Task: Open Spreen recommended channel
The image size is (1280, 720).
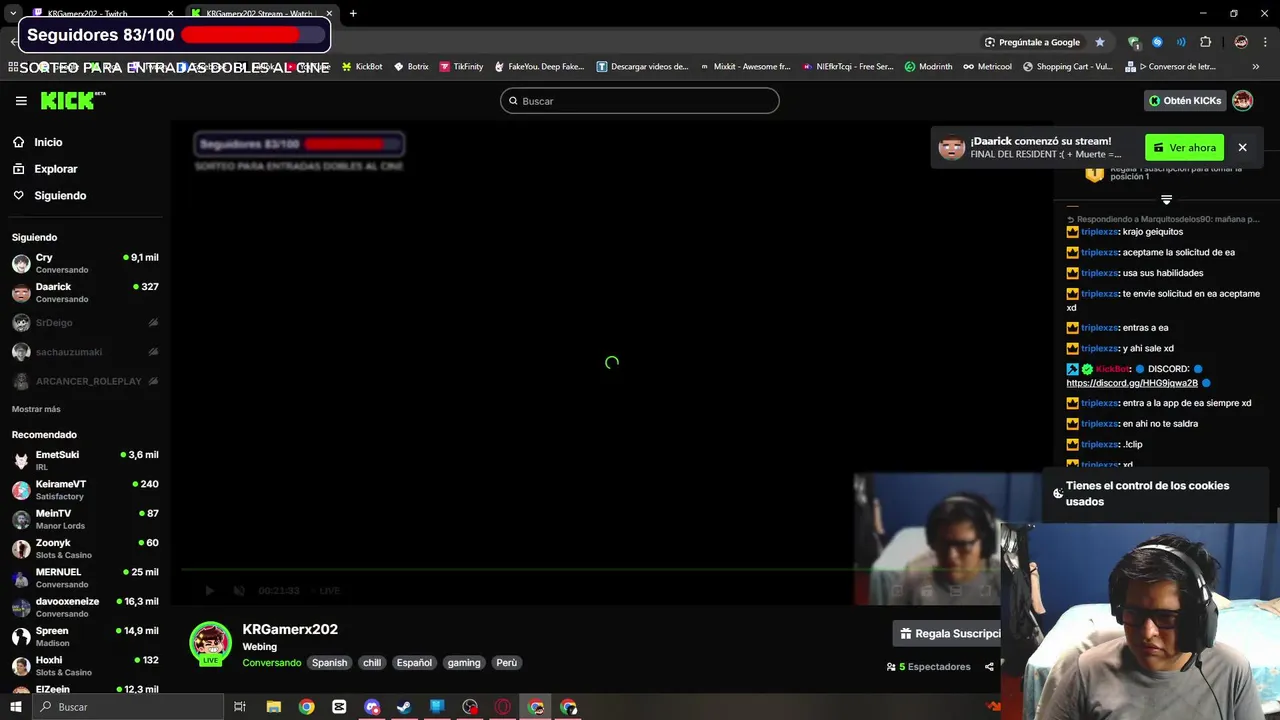Action: (x=85, y=636)
